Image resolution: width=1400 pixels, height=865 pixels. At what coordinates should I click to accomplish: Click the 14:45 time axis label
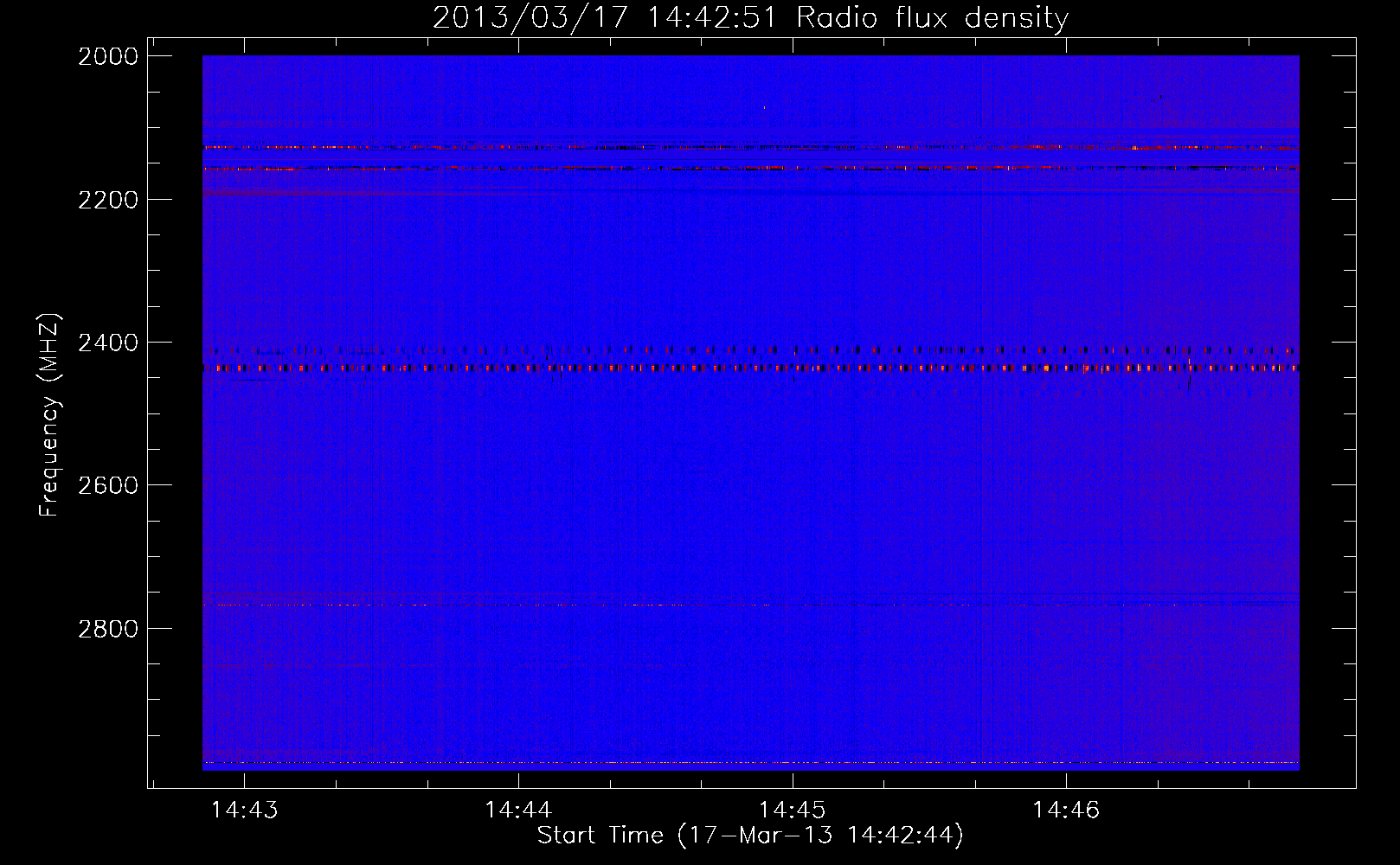pyautogui.click(x=792, y=810)
